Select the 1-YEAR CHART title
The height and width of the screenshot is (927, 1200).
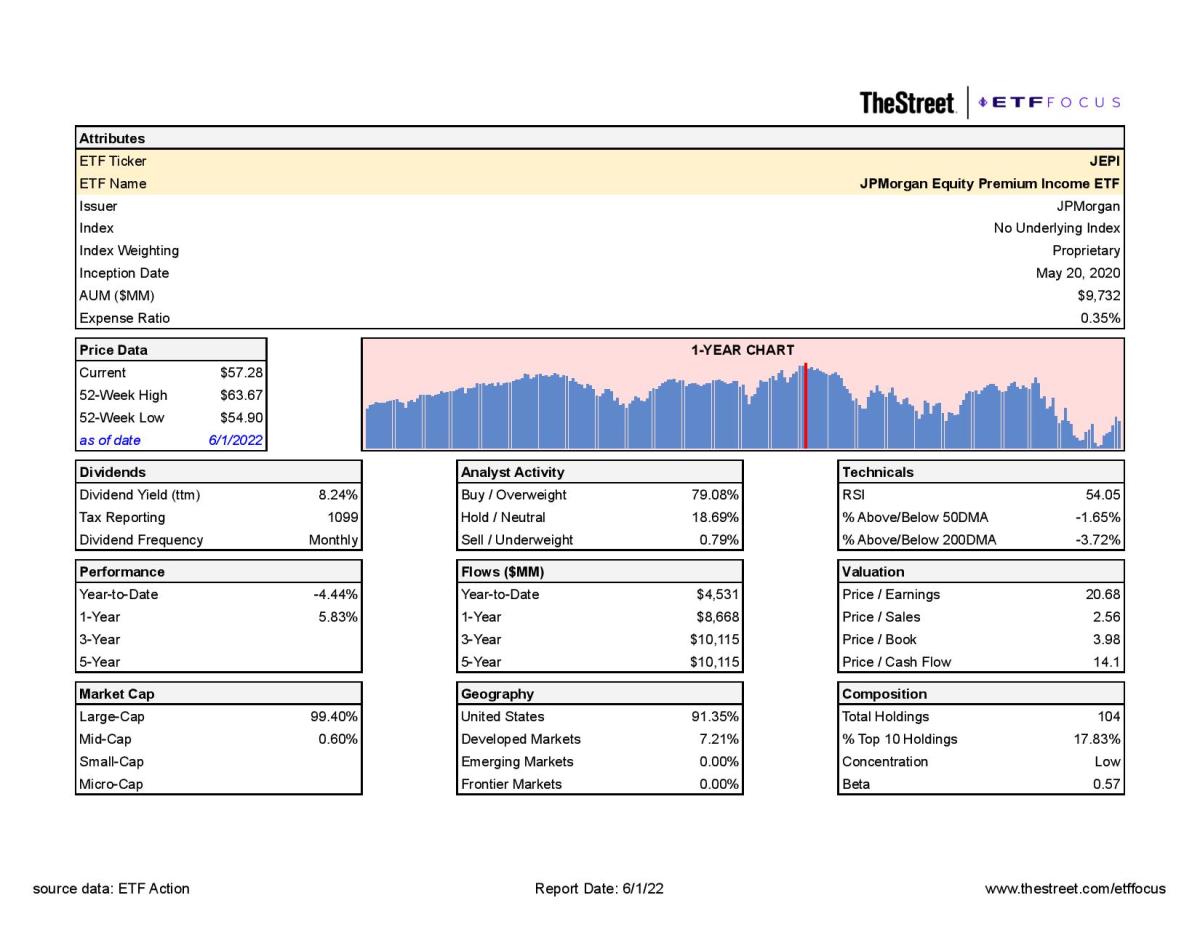(742, 350)
